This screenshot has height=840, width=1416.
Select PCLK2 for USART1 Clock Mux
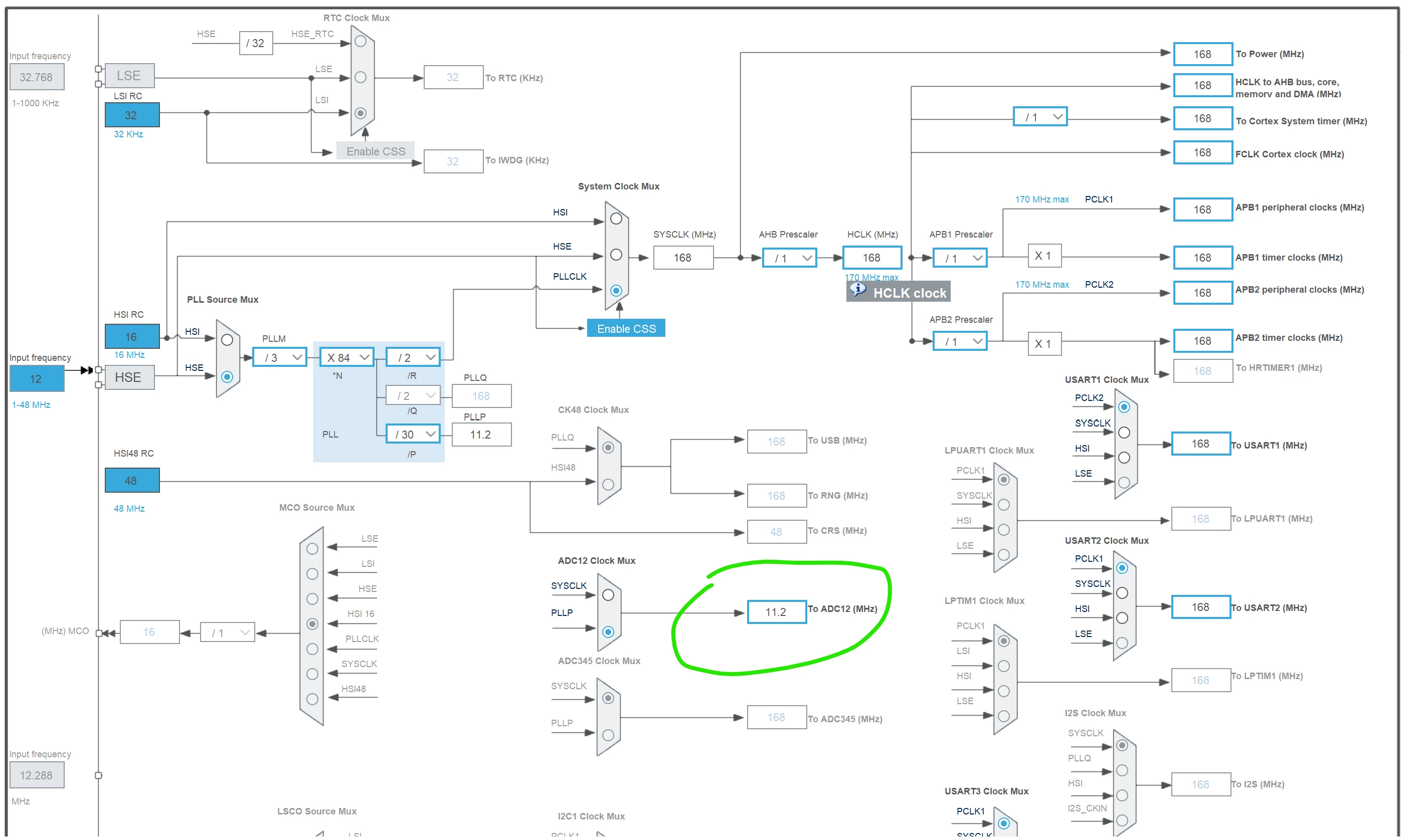[x=1124, y=407]
